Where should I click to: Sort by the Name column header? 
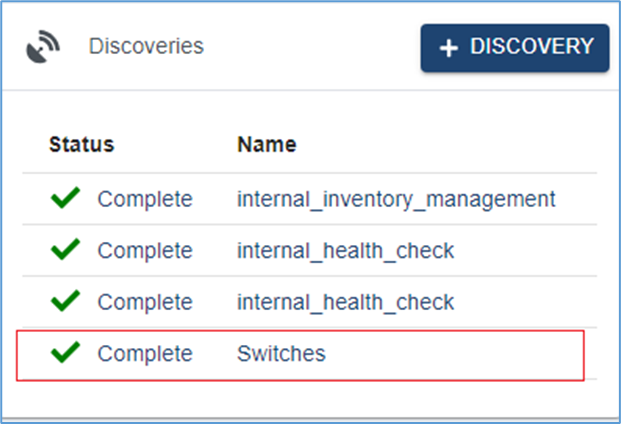pos(266,144)
